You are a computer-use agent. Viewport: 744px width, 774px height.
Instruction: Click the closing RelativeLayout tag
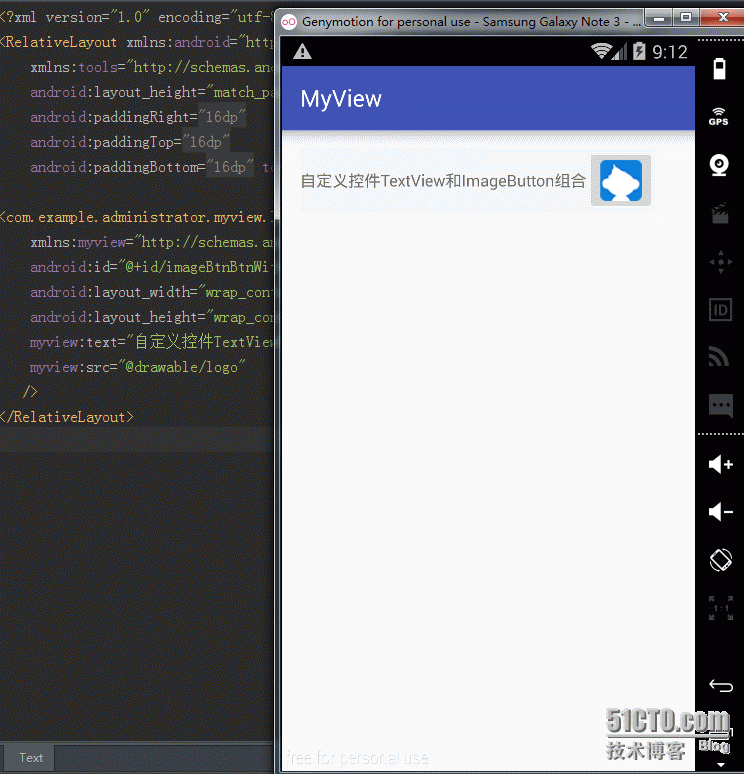[67, 417]
